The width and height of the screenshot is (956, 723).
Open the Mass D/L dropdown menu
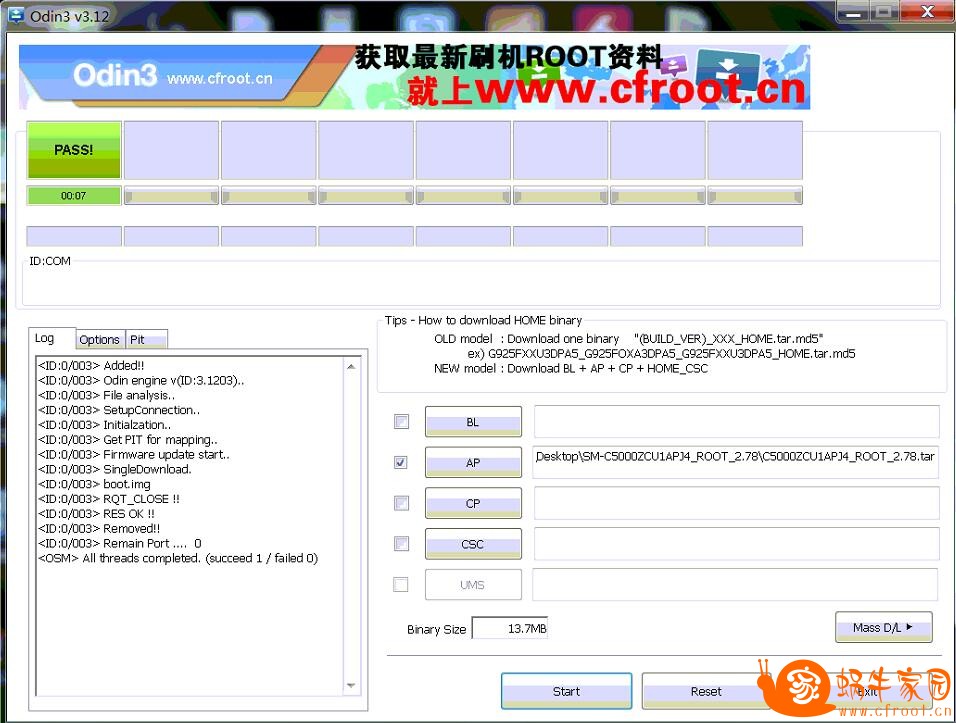pos(883,627)
